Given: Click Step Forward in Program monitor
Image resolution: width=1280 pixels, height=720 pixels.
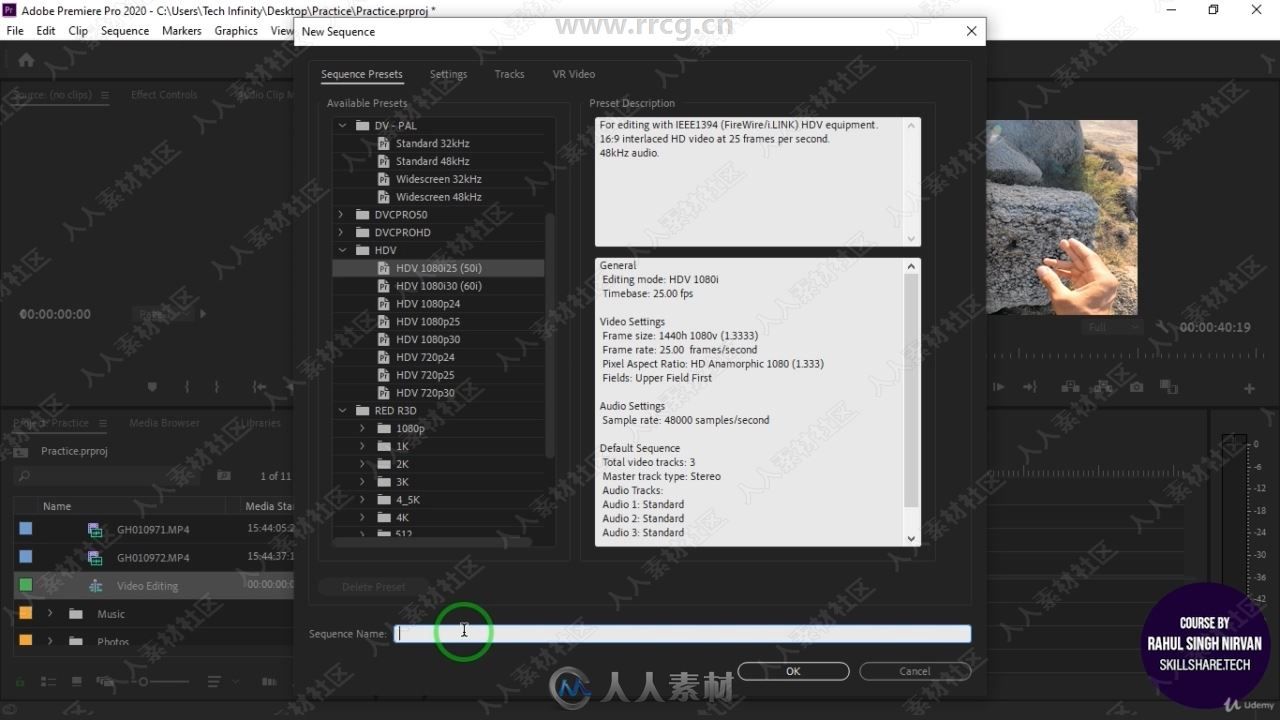Looking at the screenshot, I should coord(999,387).
